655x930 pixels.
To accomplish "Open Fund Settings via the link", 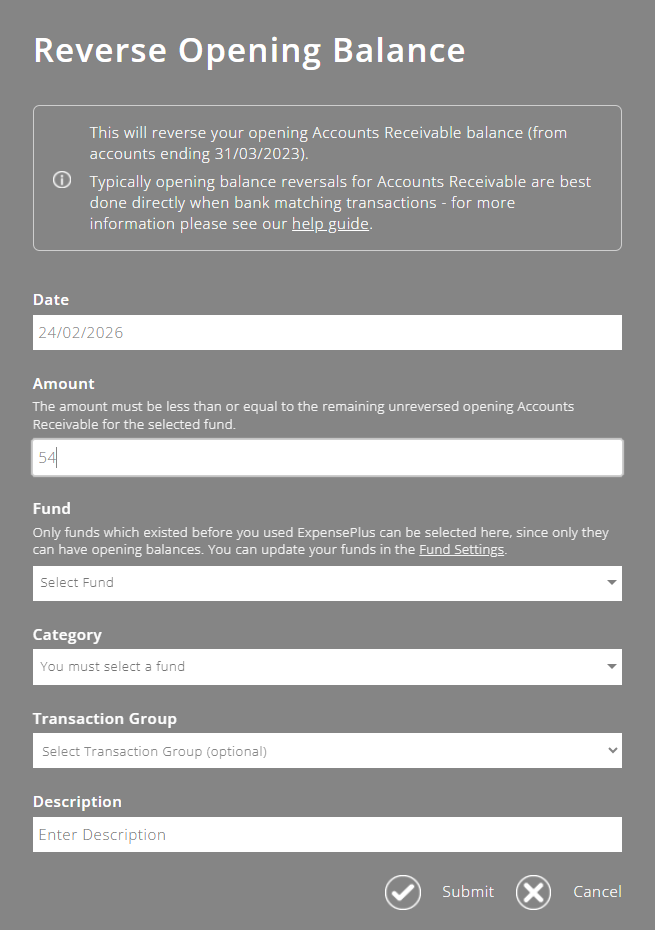I will click(462, 548).
